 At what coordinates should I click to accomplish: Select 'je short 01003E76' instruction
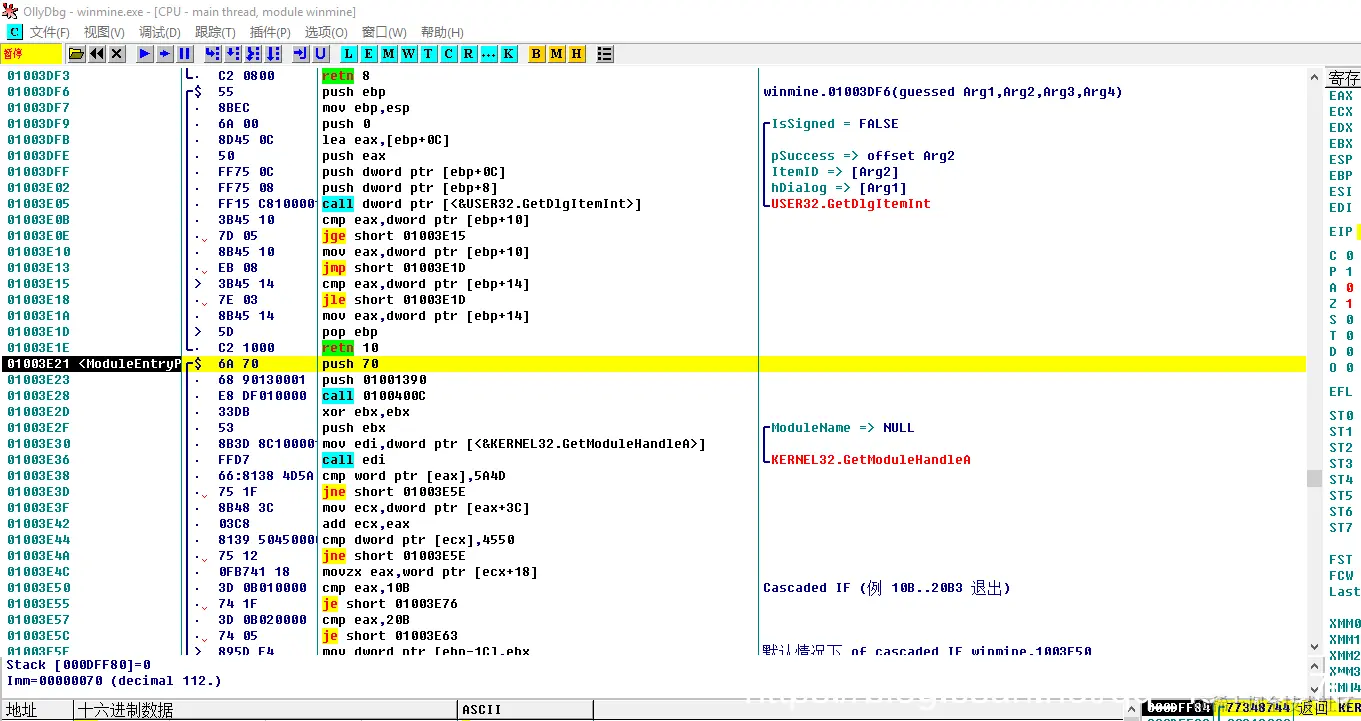tap(390, 604)
